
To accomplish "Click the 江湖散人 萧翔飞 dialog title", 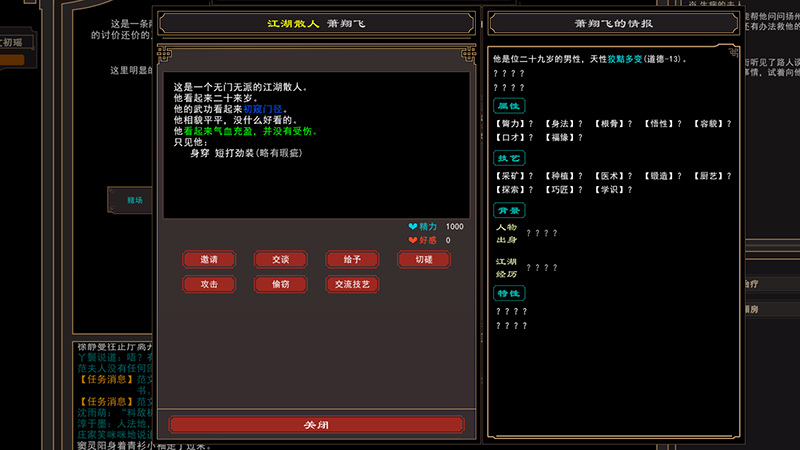I will (x=316, y=23).
